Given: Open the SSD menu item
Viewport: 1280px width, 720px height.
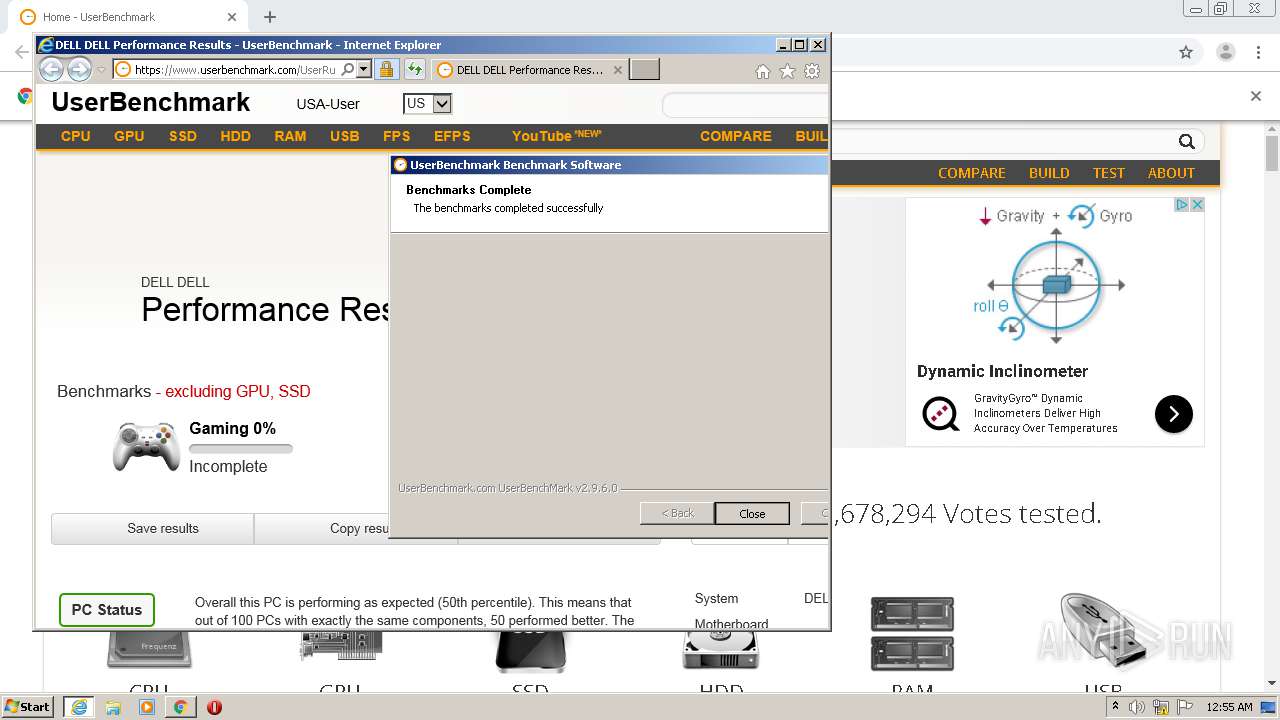Looking at the screenshot, I should [x=183, y=136].
